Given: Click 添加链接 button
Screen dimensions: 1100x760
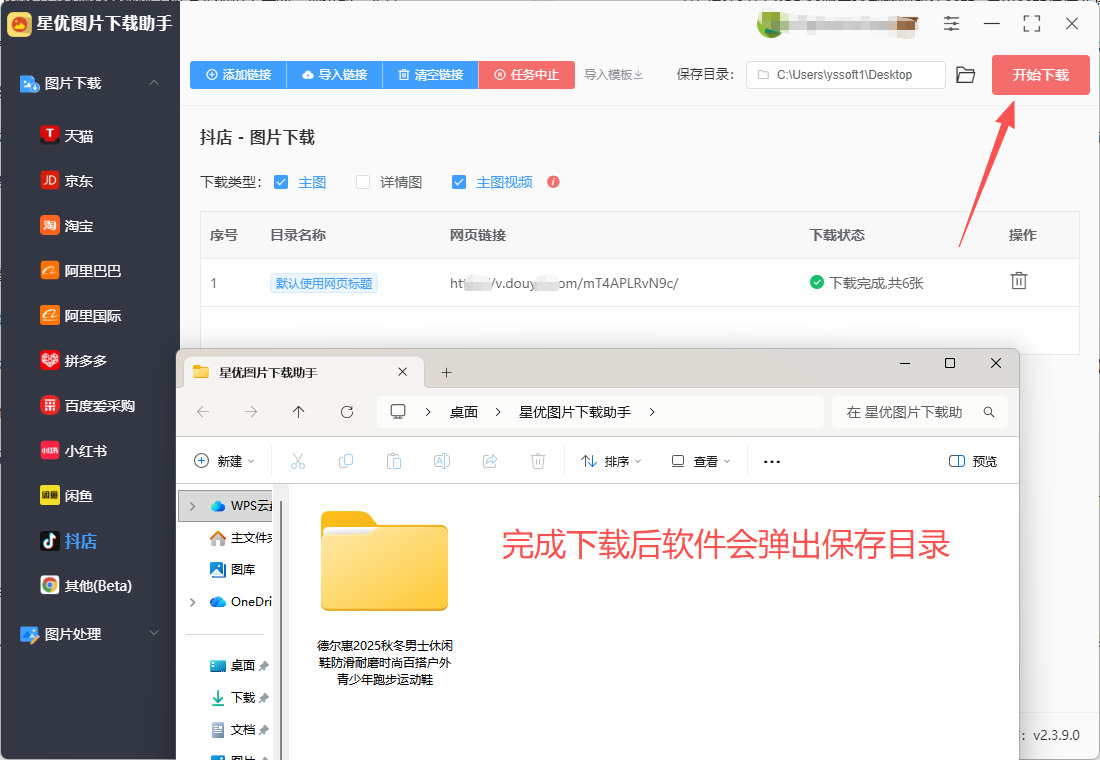Looking at the screenshot, I should pos(239,74).
